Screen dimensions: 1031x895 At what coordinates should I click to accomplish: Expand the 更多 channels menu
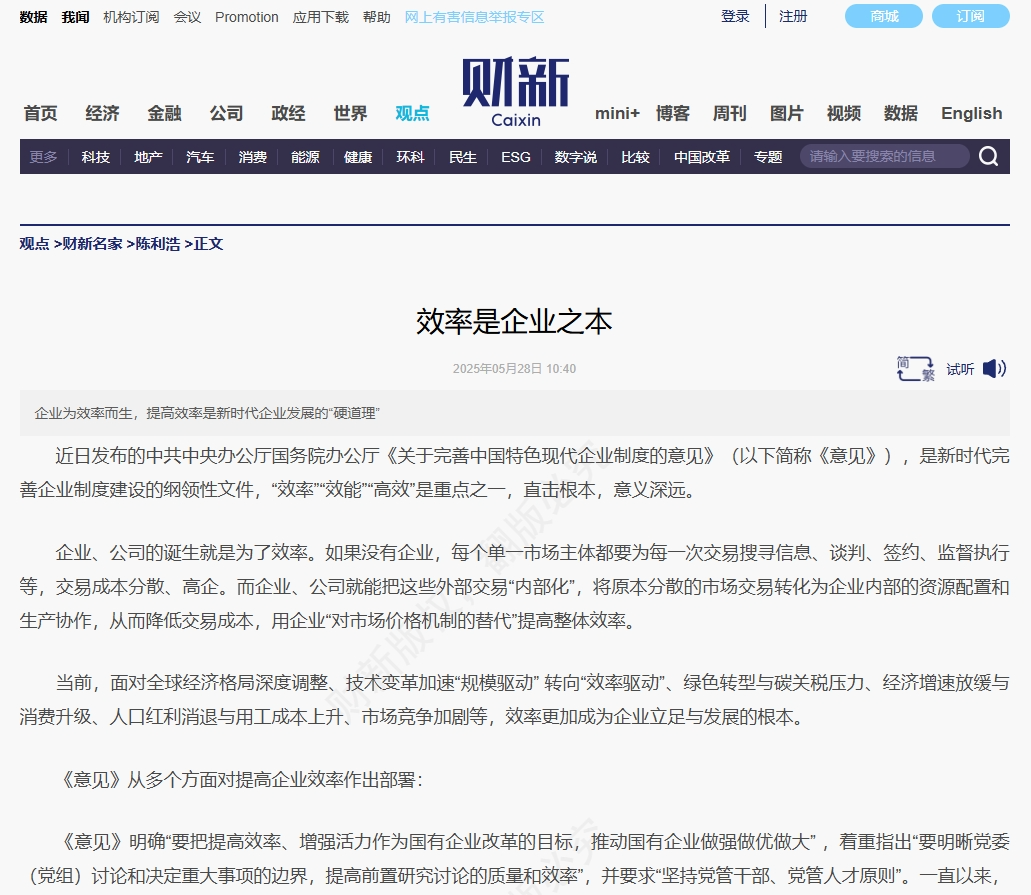42,156
